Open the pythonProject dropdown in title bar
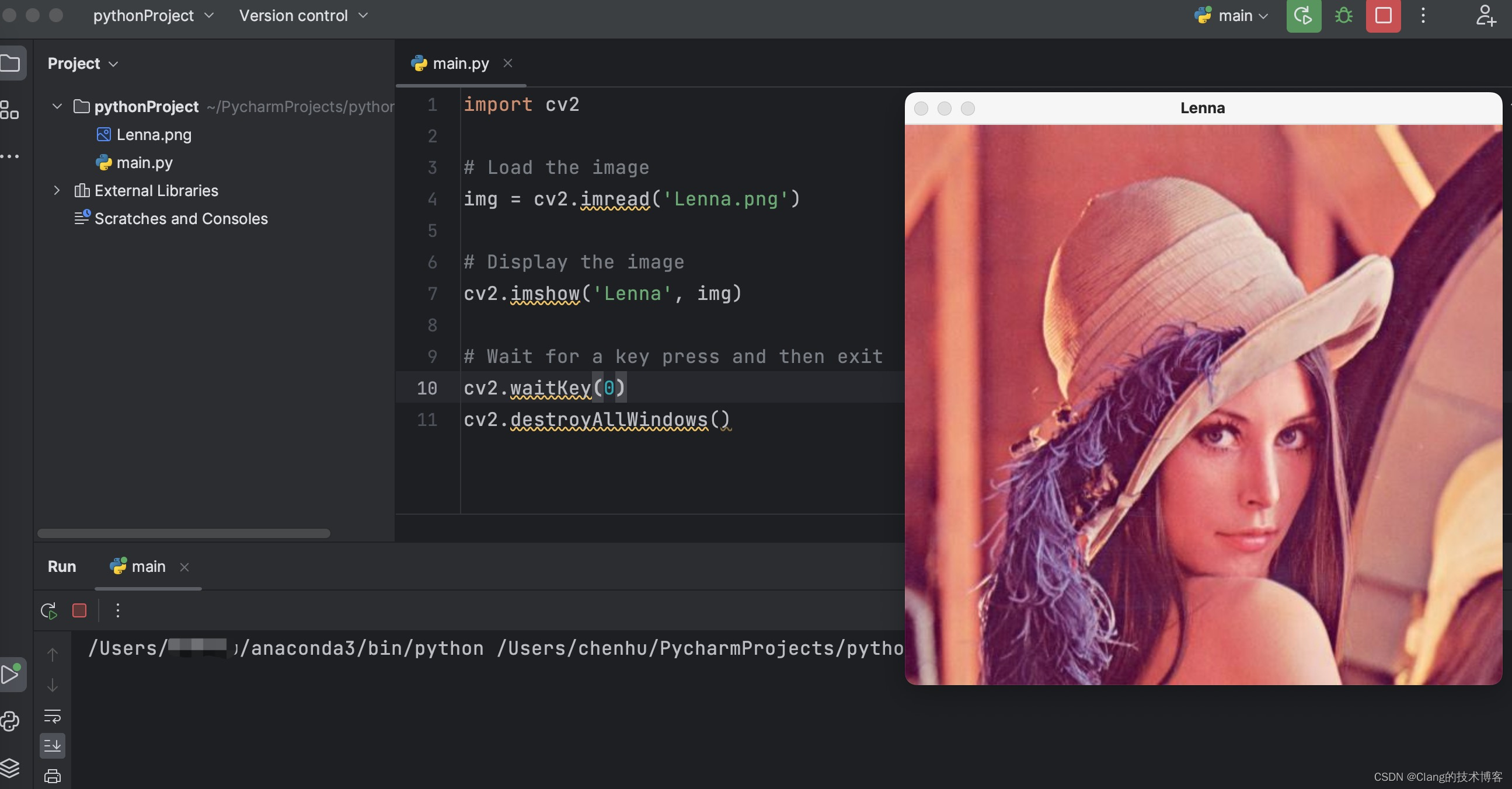Screen dimensions: 1512x789 click(x=153, y=16)
